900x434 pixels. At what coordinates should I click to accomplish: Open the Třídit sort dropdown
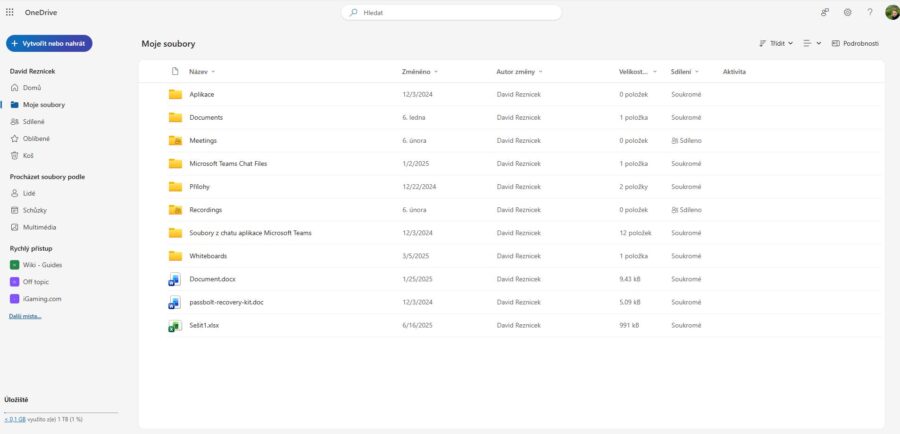tap(776, 43)
